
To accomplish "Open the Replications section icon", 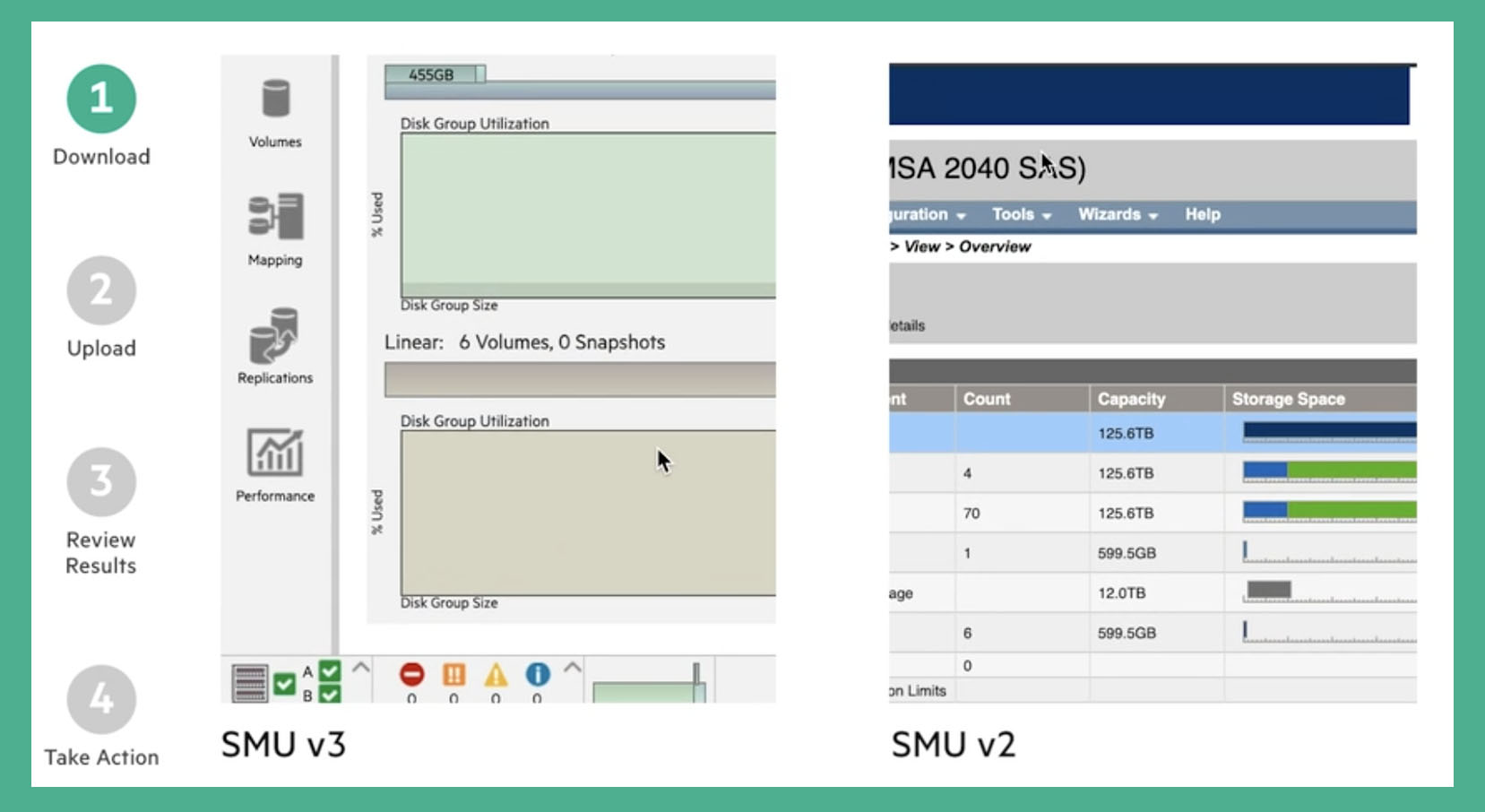I will (x=274, y=335).
